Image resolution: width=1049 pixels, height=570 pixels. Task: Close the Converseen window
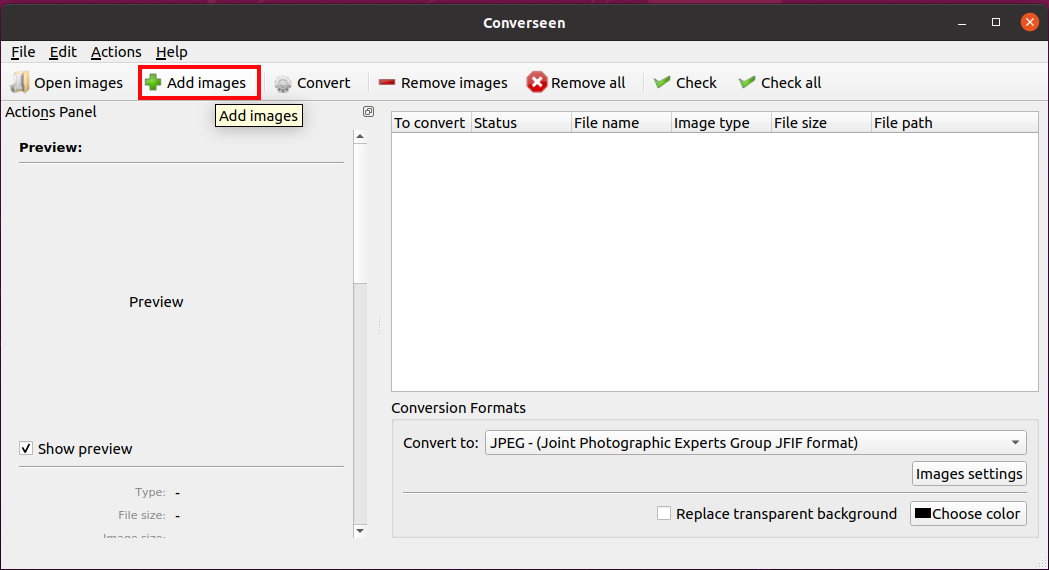point(1030,23)
